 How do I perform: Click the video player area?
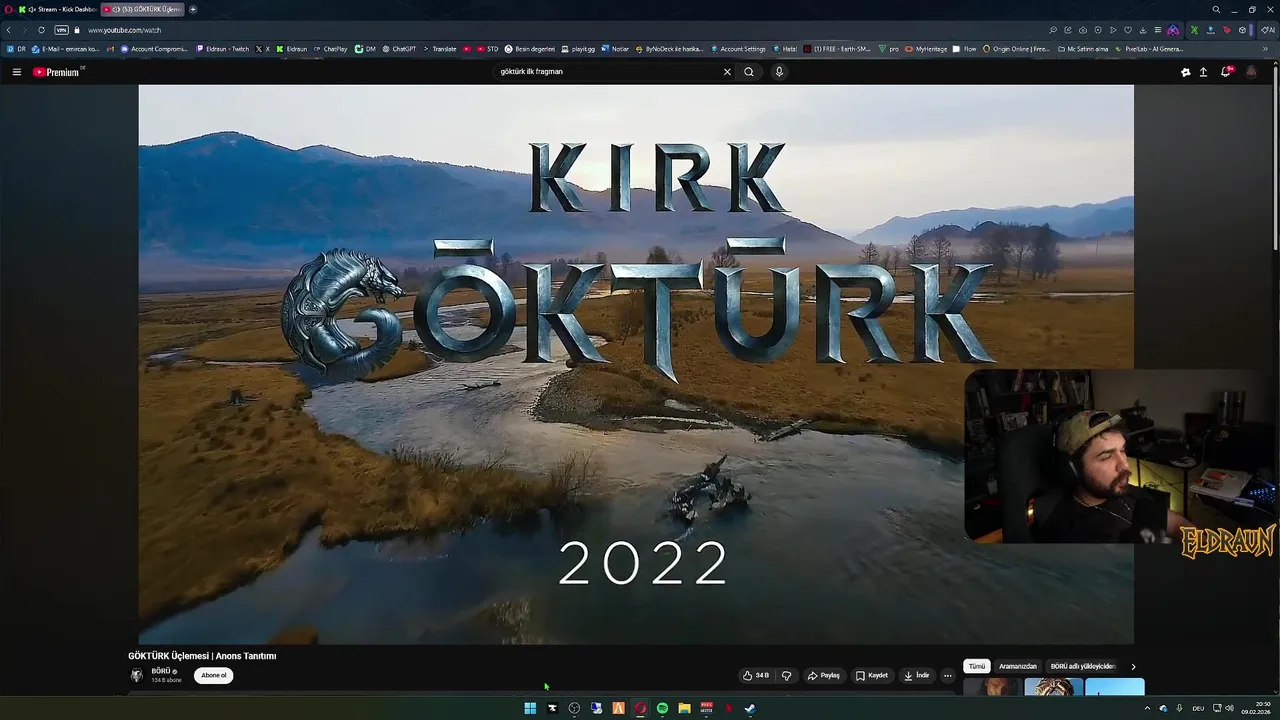pyautogui.click(x=636, y=364)
